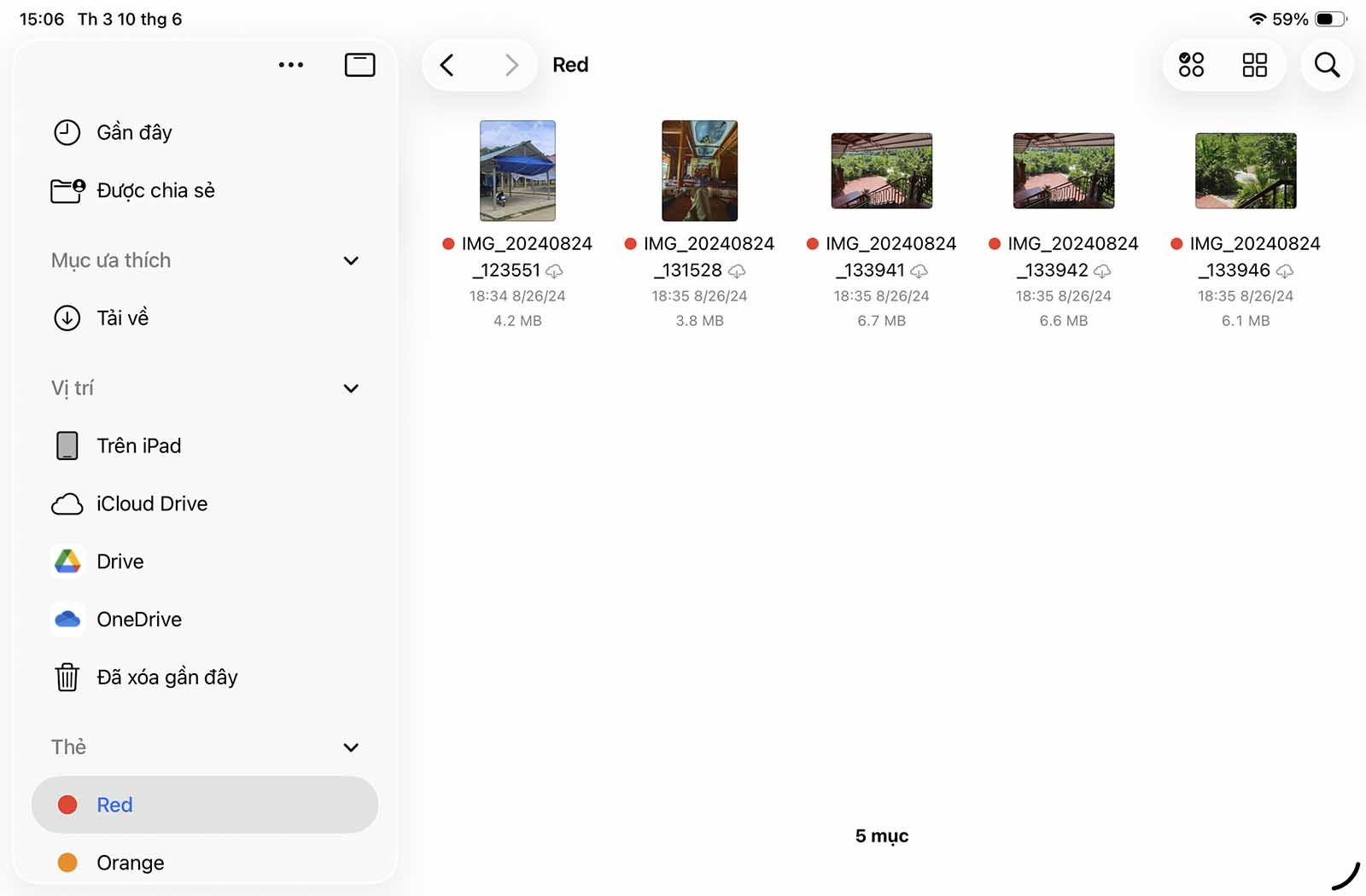Open search with the magnifier icon
Screen dimensions: 1366x896
tap(1327, 65)
